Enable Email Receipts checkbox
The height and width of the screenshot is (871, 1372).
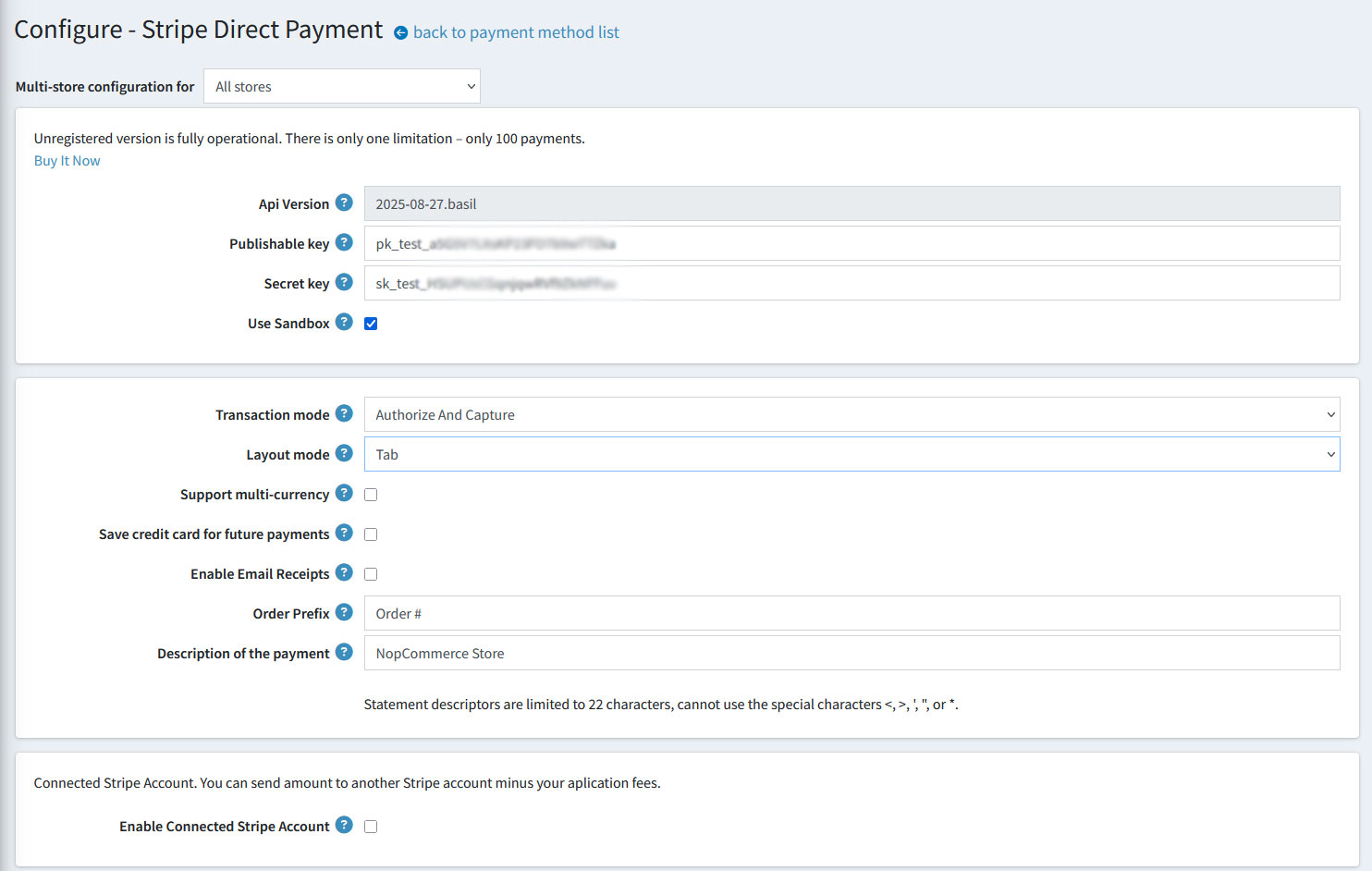click(371, 574)
